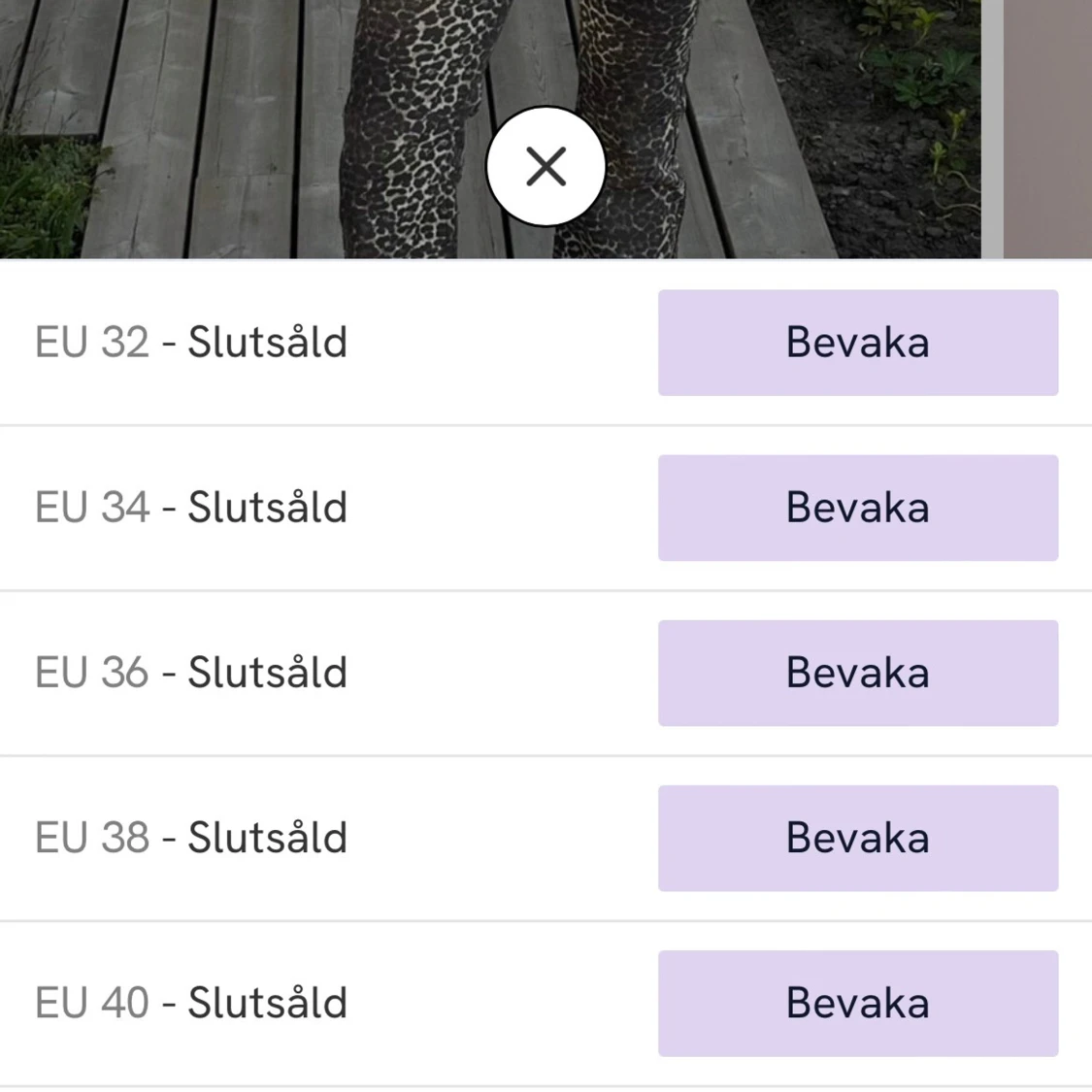This screenshot has height=1092, width=1092.
Task: Tap Bevaka button for EU 38
Action: pyautogui.click(x=858, y=838)
